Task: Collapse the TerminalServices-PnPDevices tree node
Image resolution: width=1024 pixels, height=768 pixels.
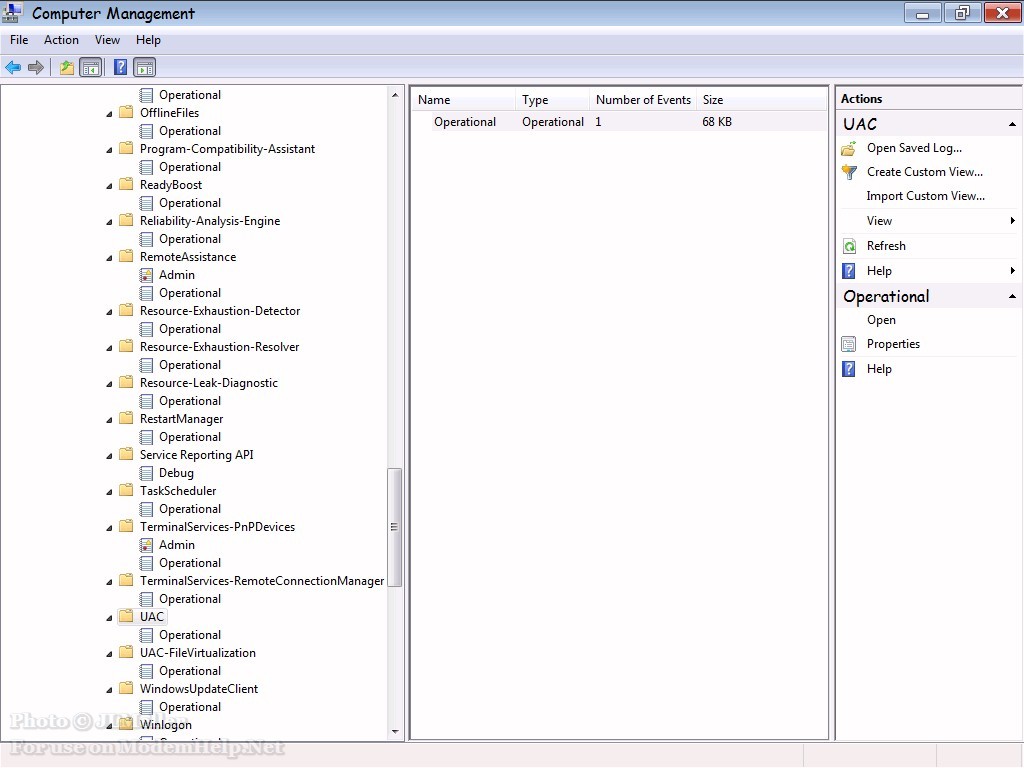Action: coord(109,528)
